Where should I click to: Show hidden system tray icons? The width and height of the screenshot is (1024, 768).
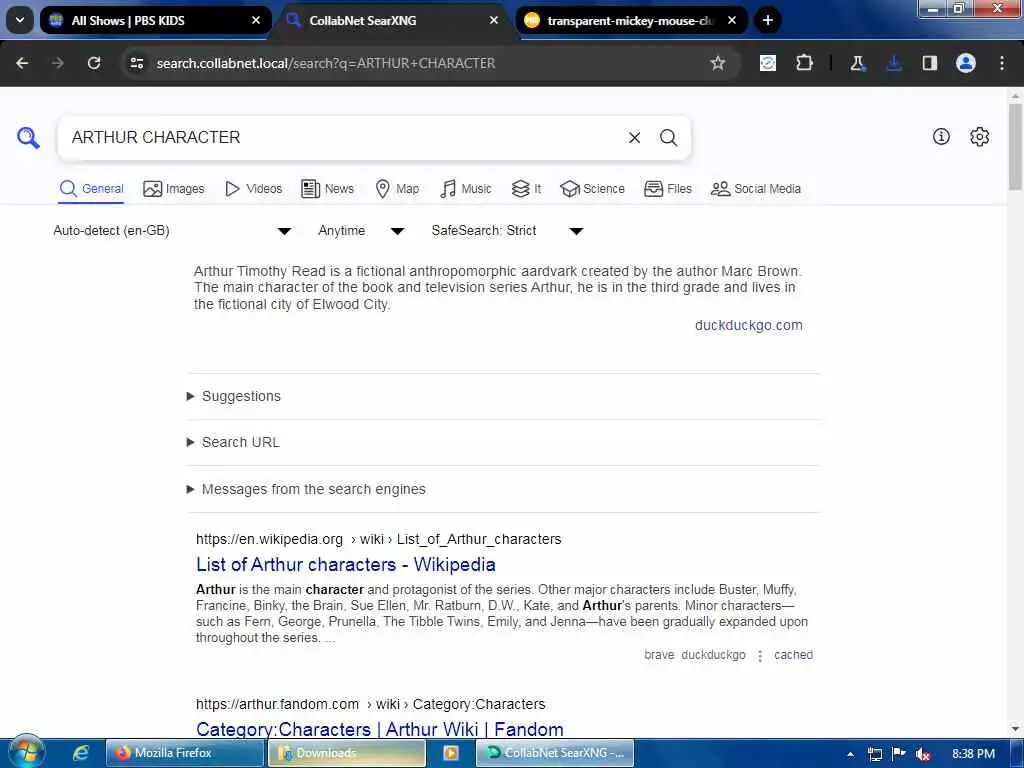point(850,754)
